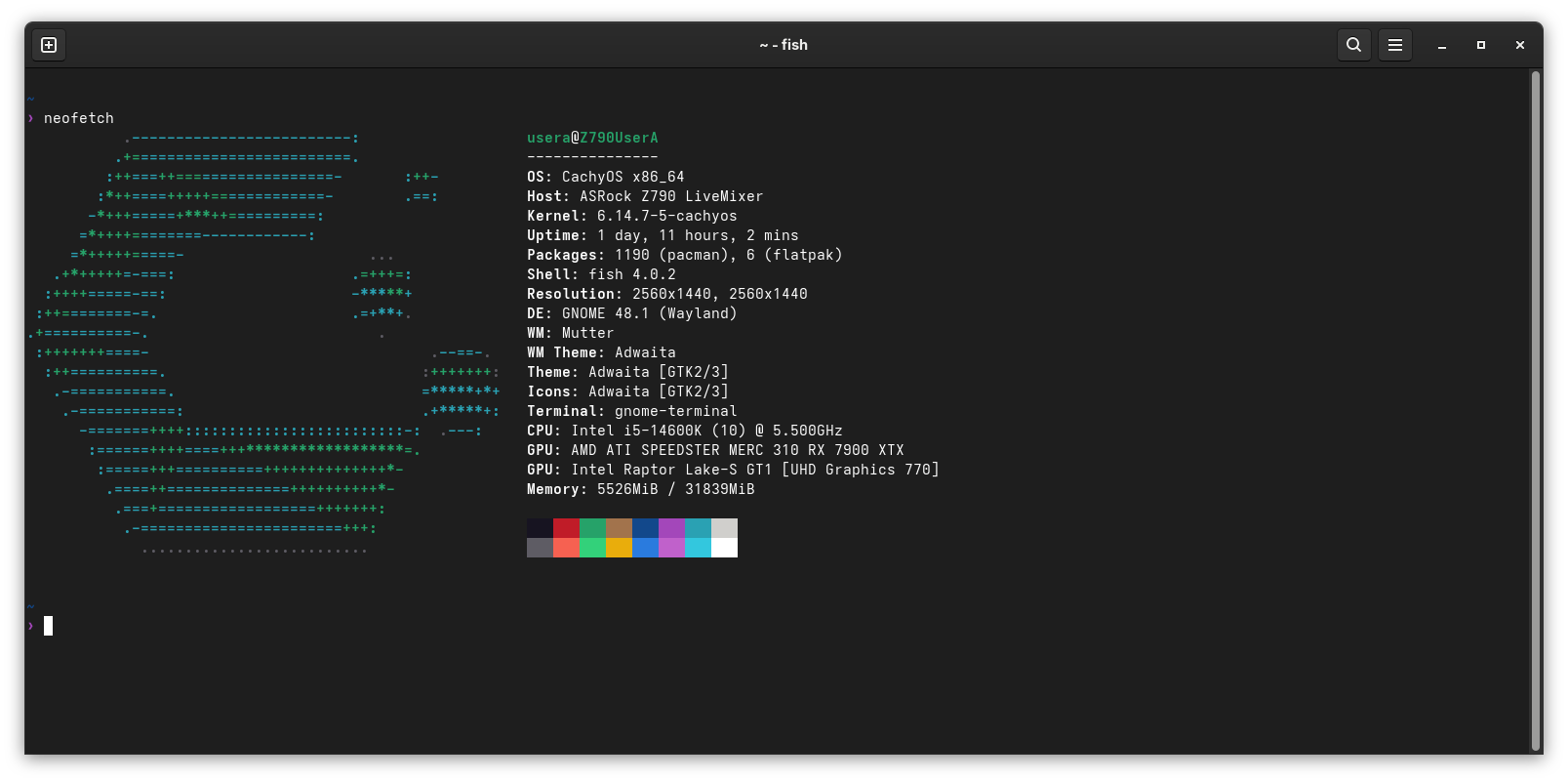1568x782 pixels.
Task: Click the 'WM: Mutter' line
Action: point(571,333)
